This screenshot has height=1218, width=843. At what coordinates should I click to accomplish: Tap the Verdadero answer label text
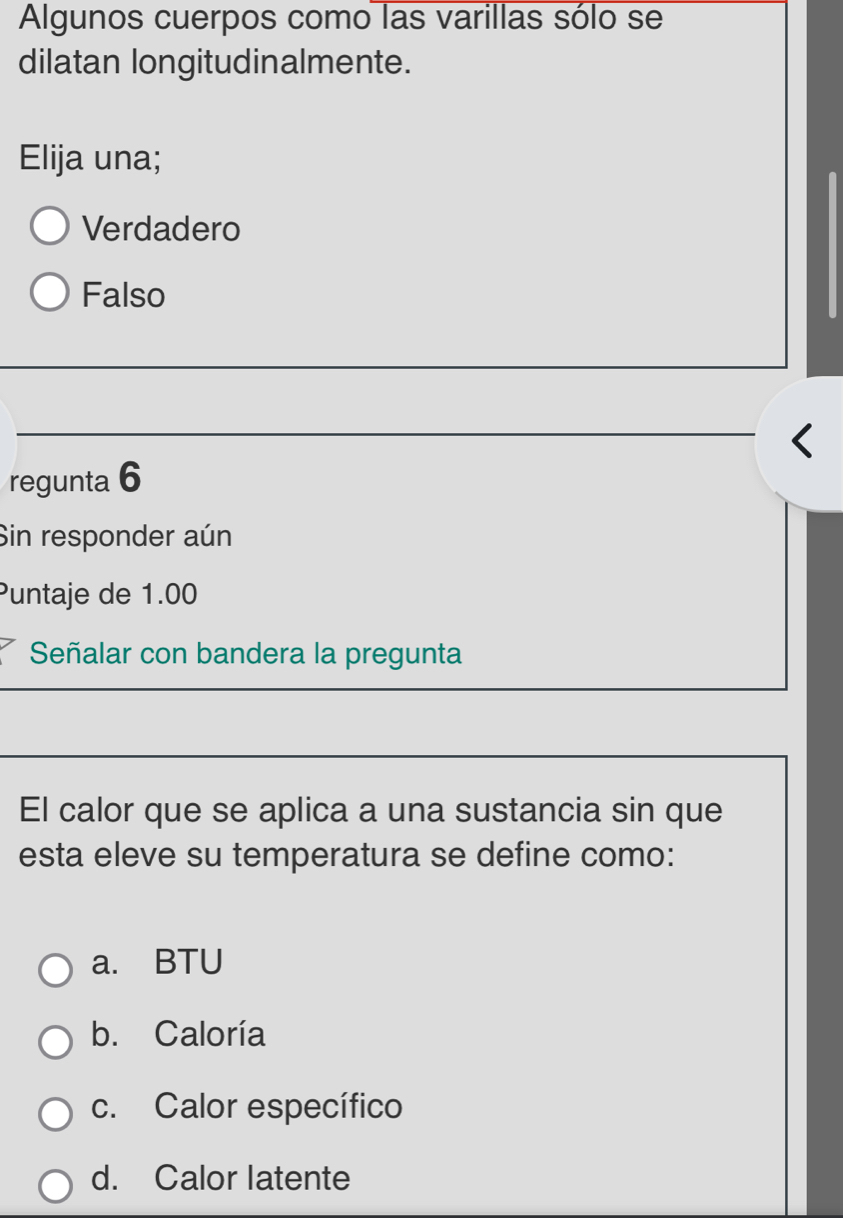[162, 229]
